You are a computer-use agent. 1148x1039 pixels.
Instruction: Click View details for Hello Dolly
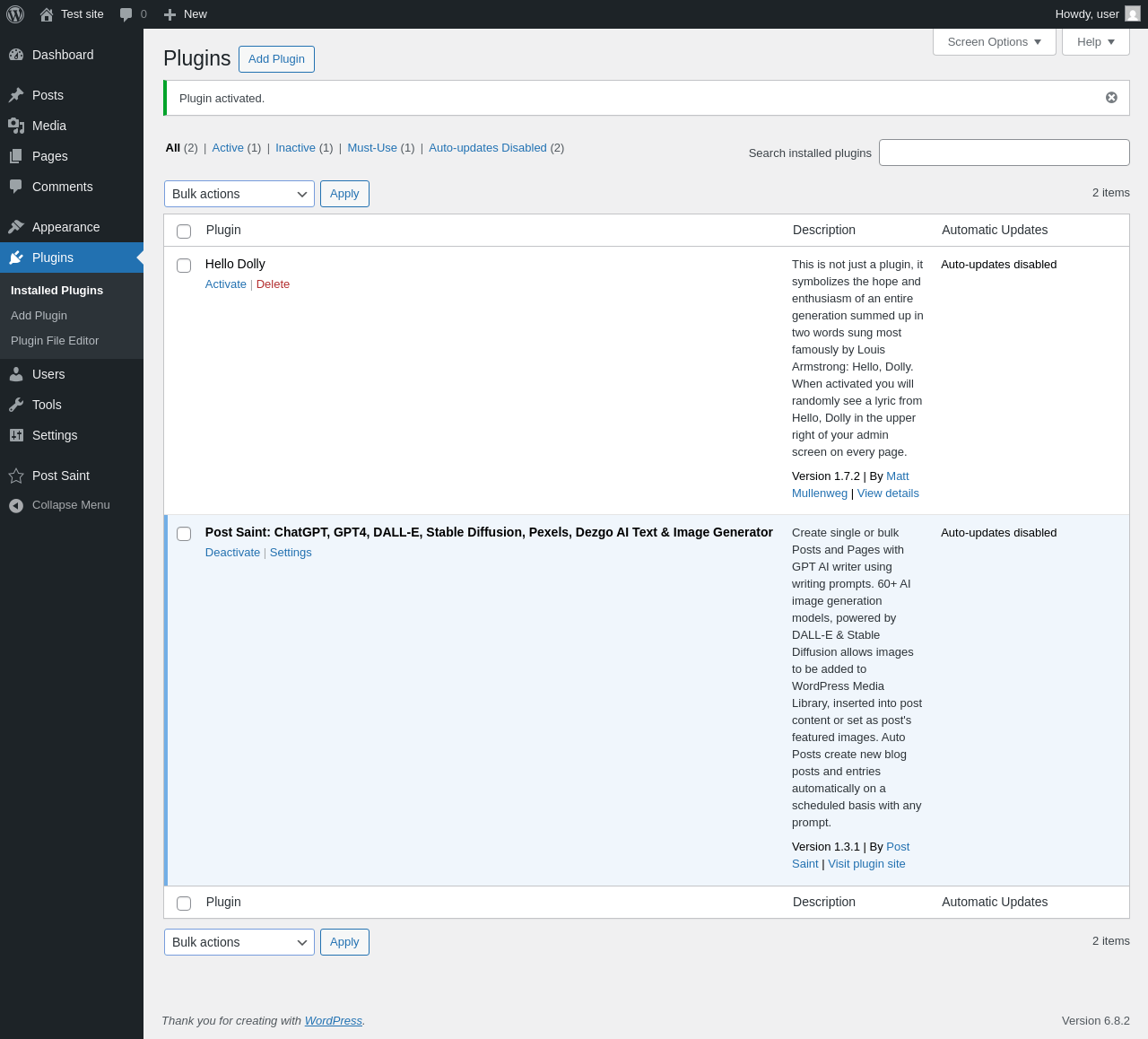(x=888, y=493)
